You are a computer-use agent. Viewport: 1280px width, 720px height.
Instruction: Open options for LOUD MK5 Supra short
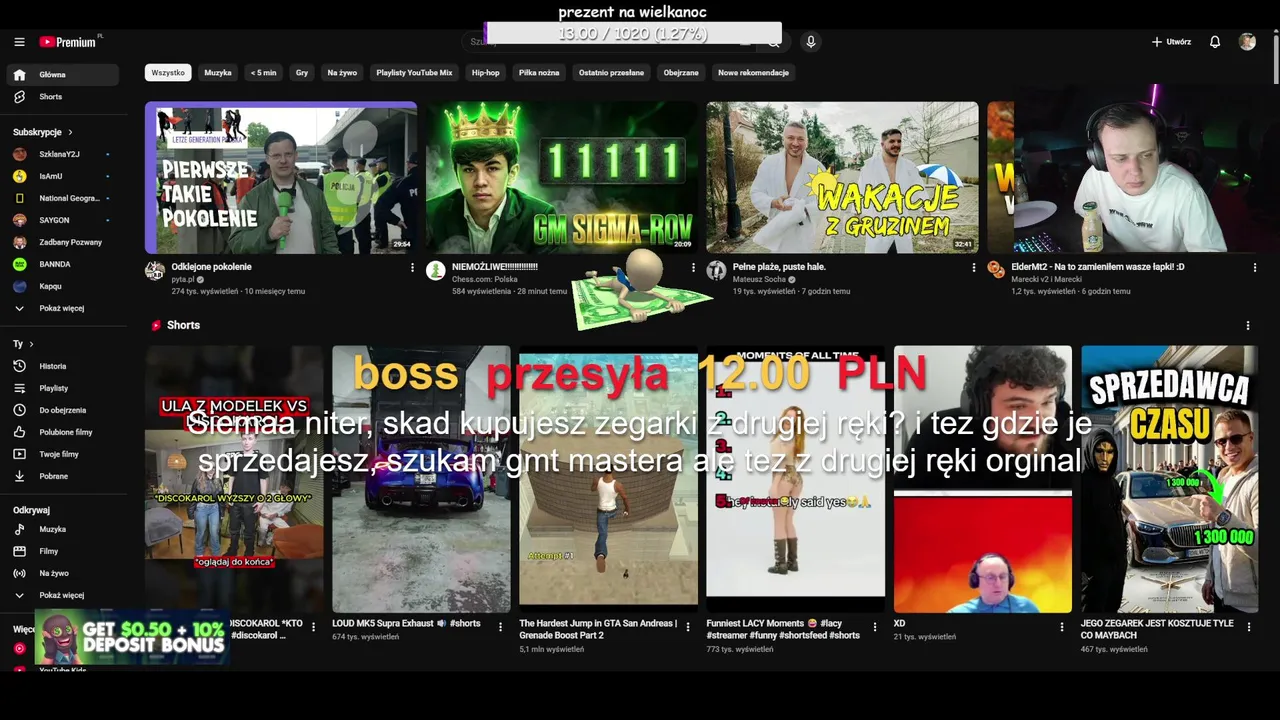(501, 627)
